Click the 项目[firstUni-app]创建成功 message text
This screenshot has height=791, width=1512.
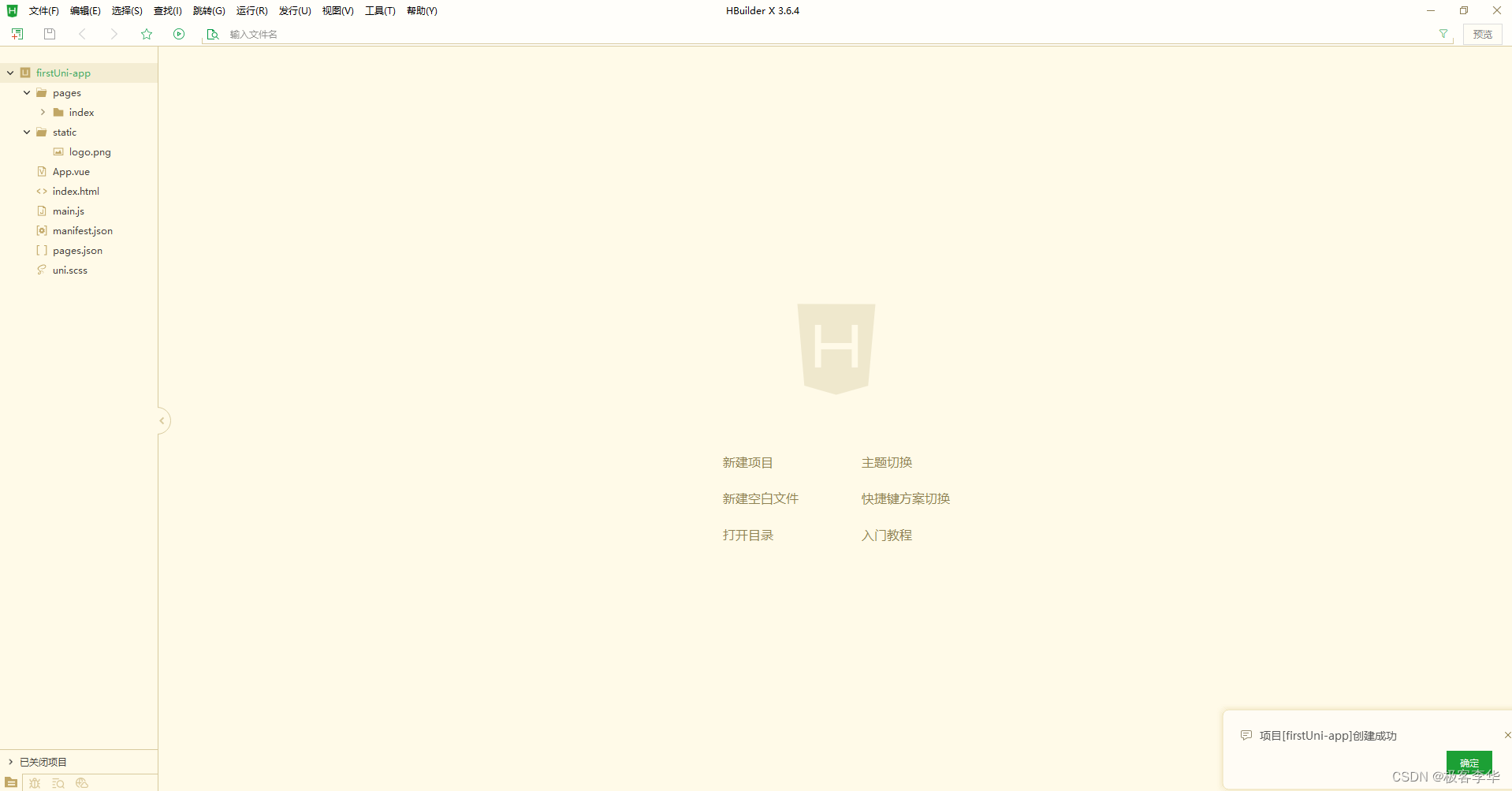tap(1328, 736)
